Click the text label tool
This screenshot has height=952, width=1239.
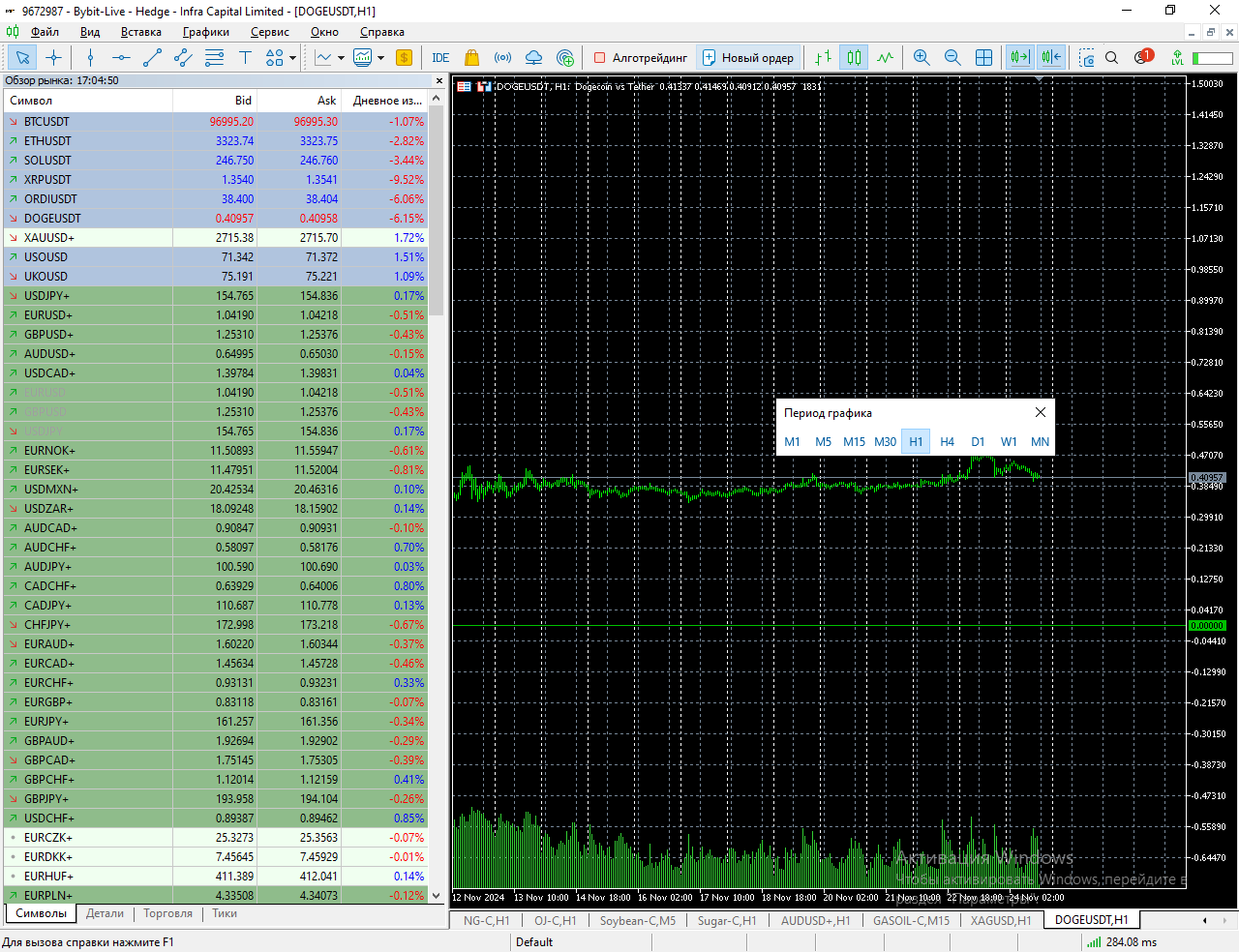tap(245, 58)
